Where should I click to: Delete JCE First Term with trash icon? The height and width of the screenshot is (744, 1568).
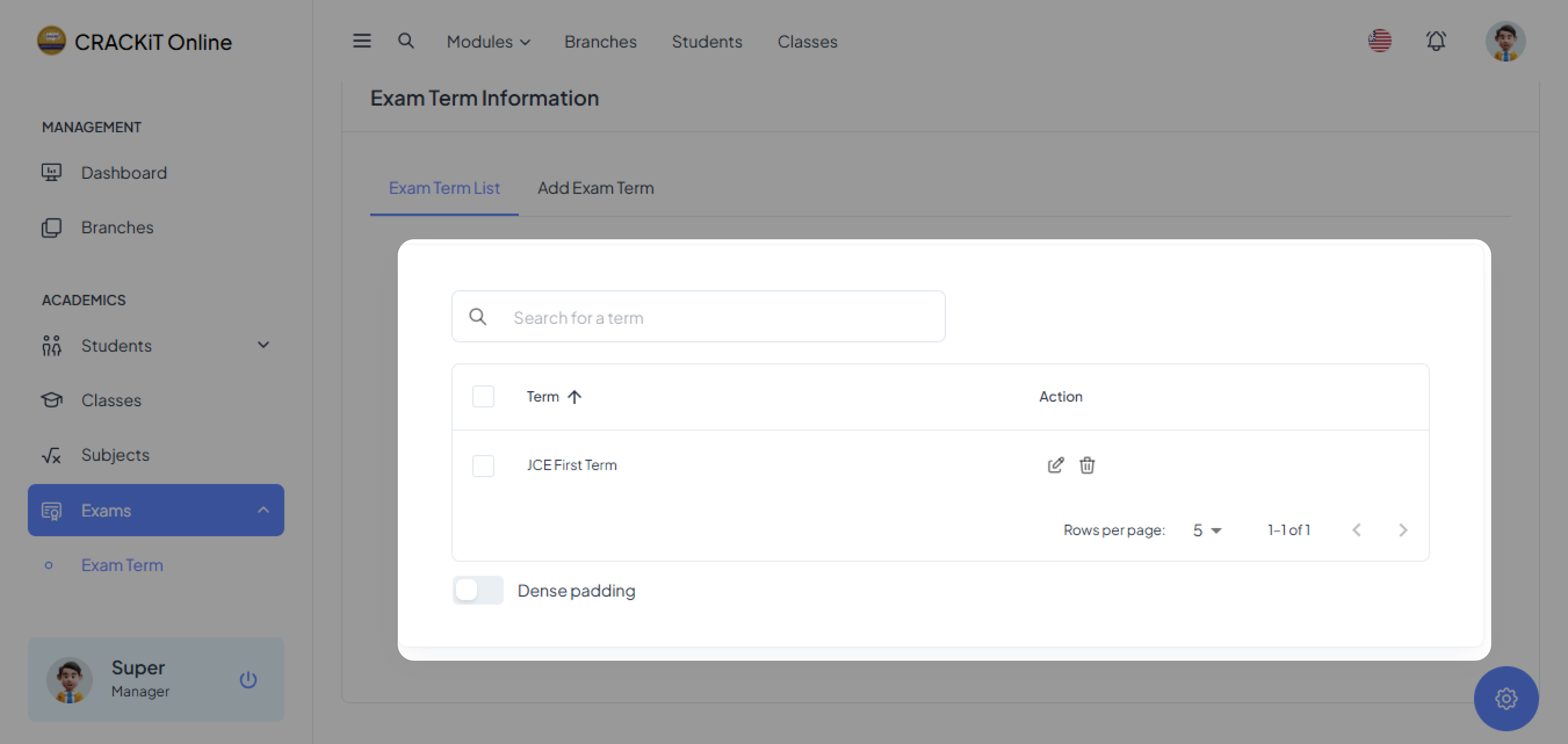tap(1087, 465)
